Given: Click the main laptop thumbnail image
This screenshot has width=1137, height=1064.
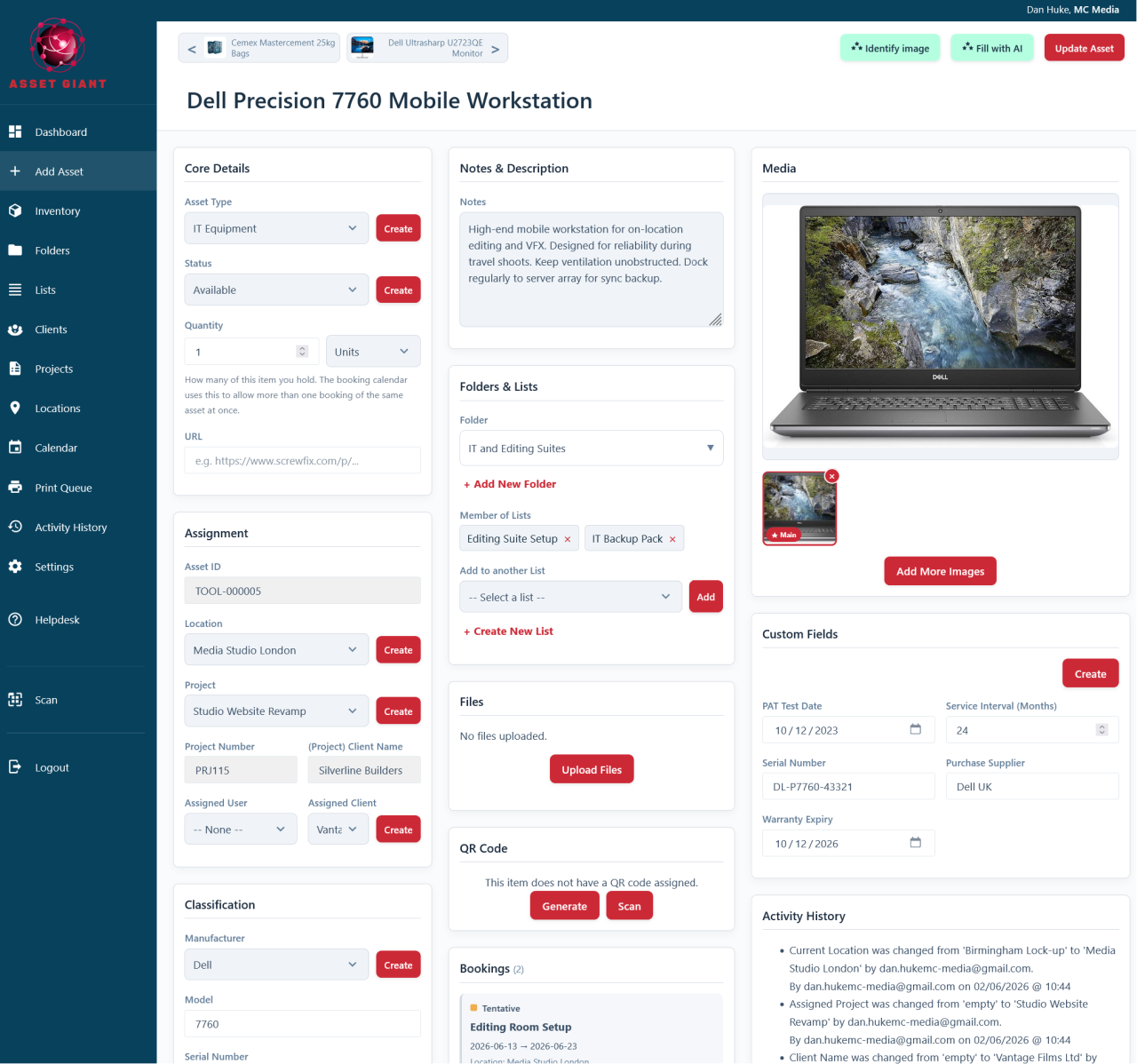Looking at the screenshot, I should click(x=799, y=508).
